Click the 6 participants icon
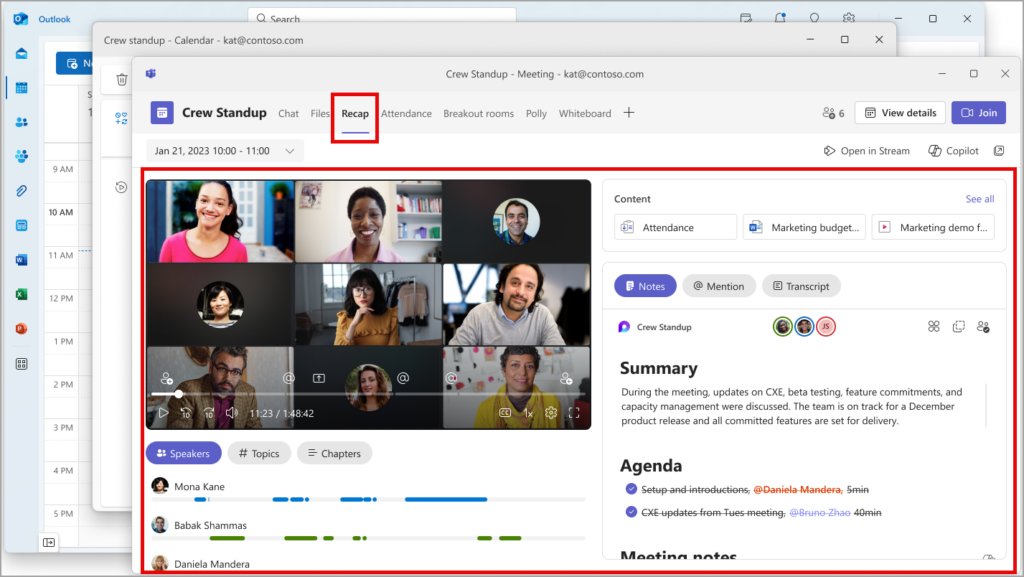 pos(833,113)
